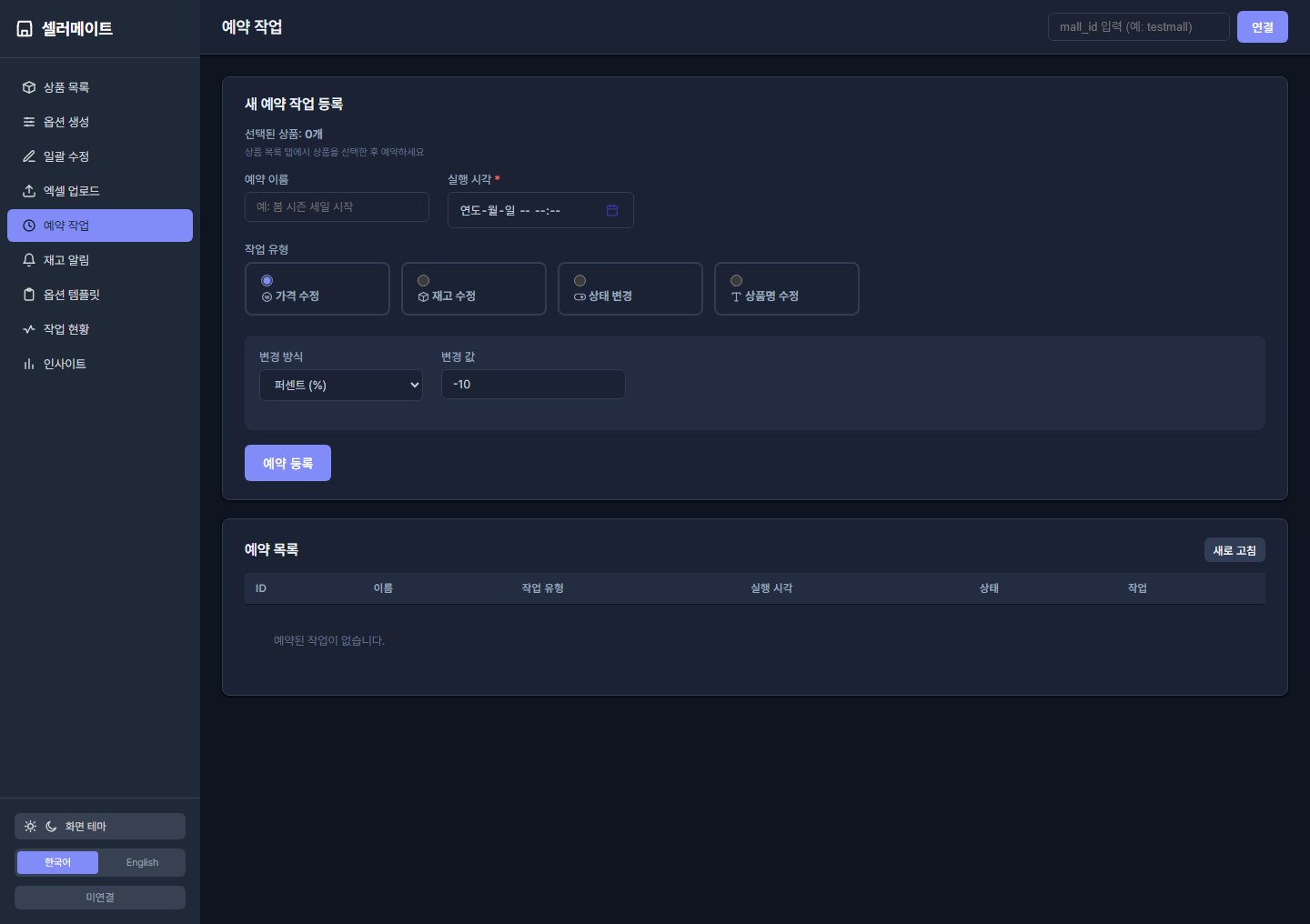Open the 옵션 템플릿 page
Screen dimensions: 1310x924
[100, 295]
